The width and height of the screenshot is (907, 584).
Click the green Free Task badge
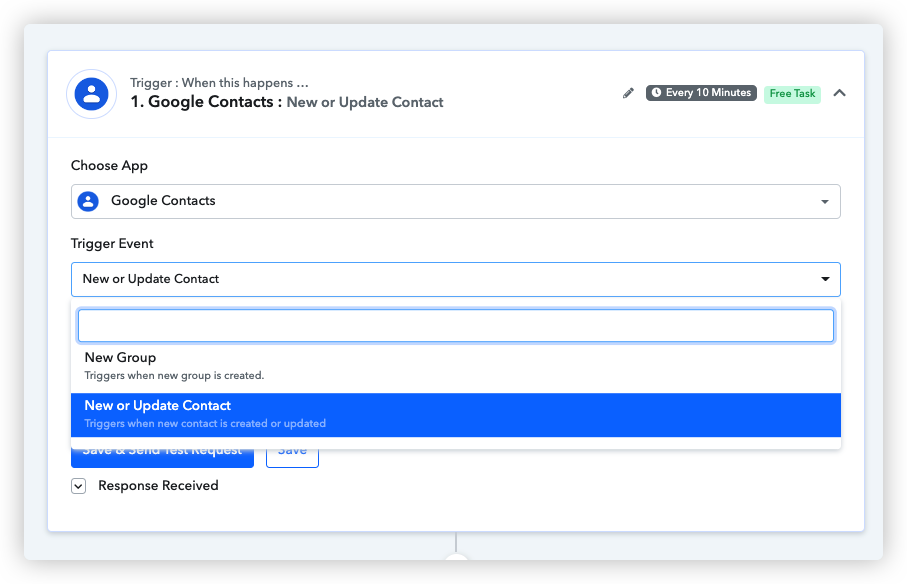[x=792, y=94]
